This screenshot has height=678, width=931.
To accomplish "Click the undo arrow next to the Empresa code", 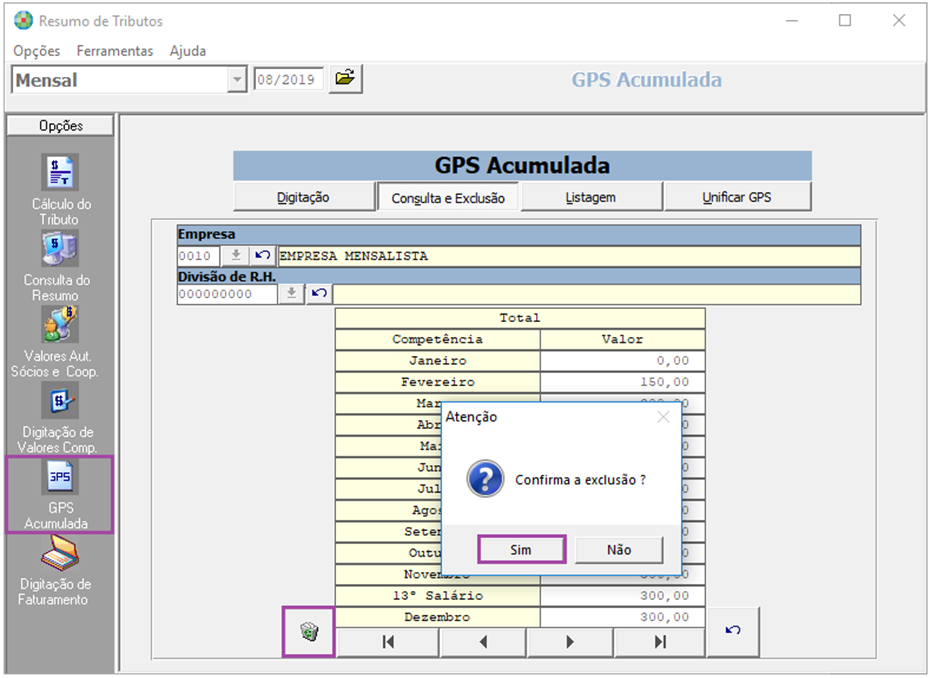I will (261, 257).
